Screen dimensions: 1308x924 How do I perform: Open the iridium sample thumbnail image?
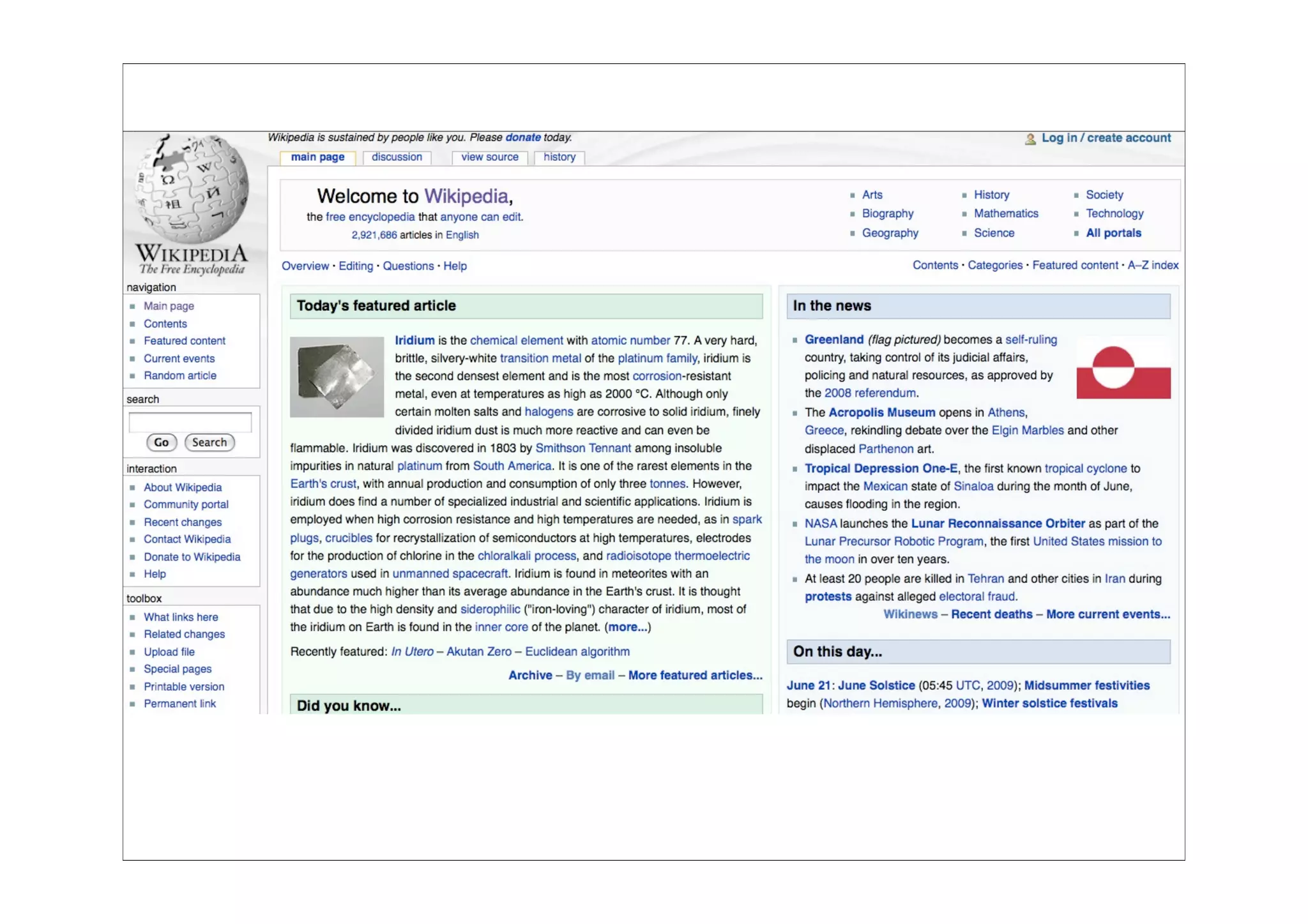(x=337, y=377)
